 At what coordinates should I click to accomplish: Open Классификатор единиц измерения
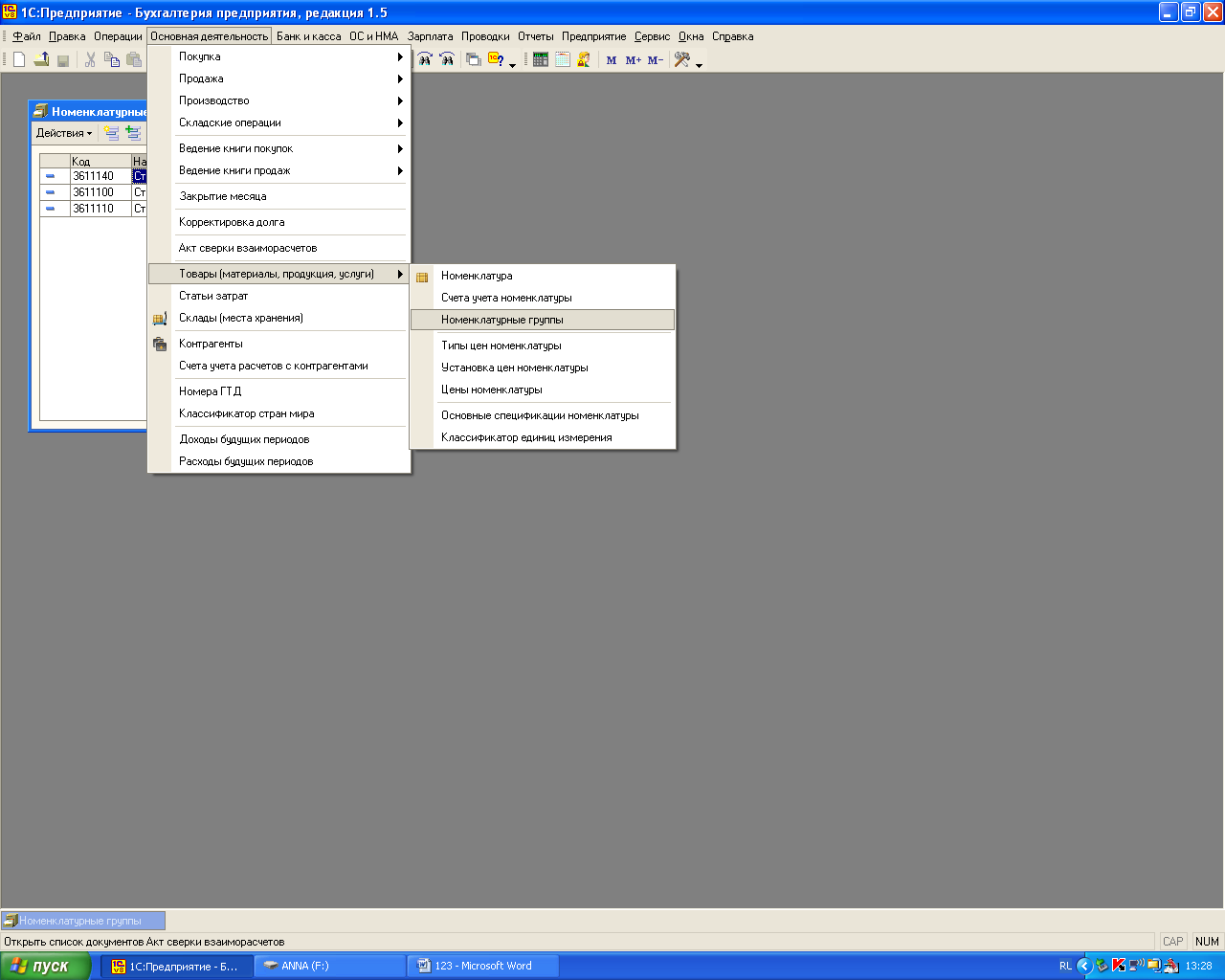pos(543,437)
